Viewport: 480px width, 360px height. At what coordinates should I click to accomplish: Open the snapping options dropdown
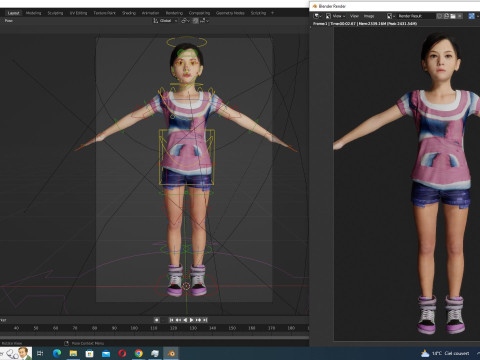tap(204, 21)
